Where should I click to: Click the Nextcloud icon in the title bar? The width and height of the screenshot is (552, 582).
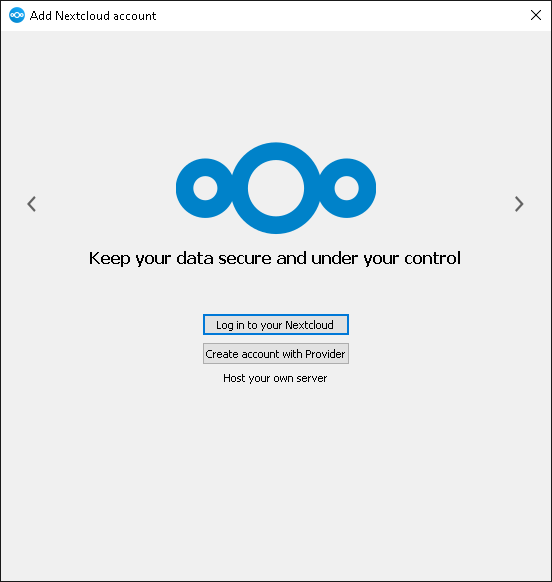(x=17, y=15)
